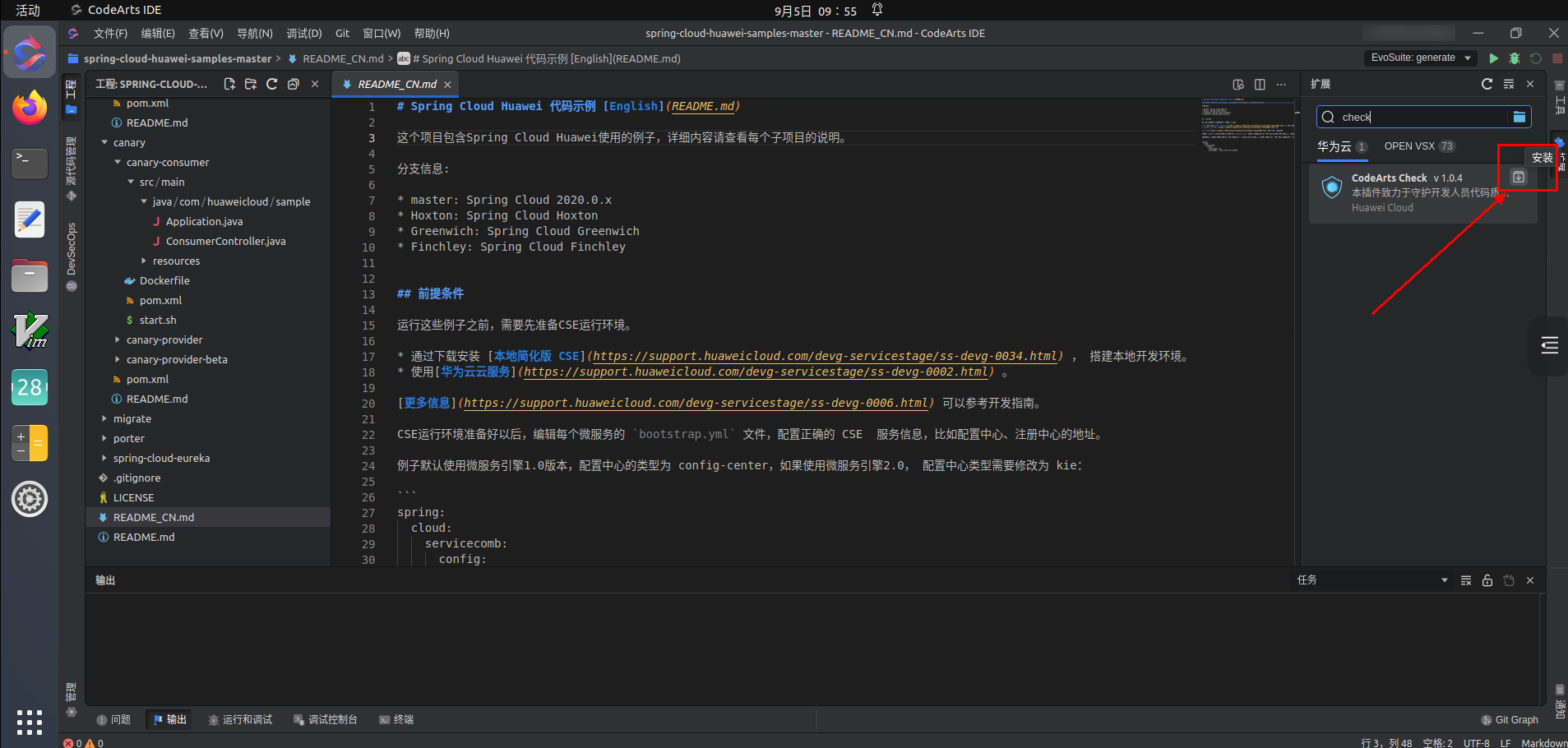Expand the migrate folder

[104, 419]
